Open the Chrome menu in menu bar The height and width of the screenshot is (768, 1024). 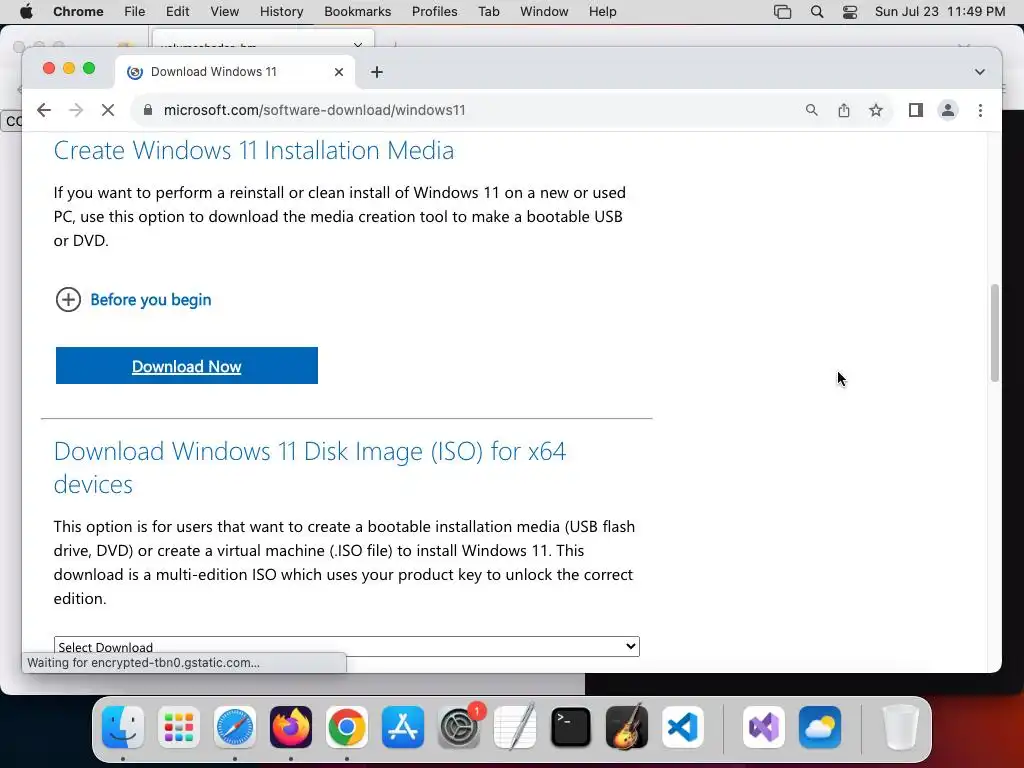point(78,12)
